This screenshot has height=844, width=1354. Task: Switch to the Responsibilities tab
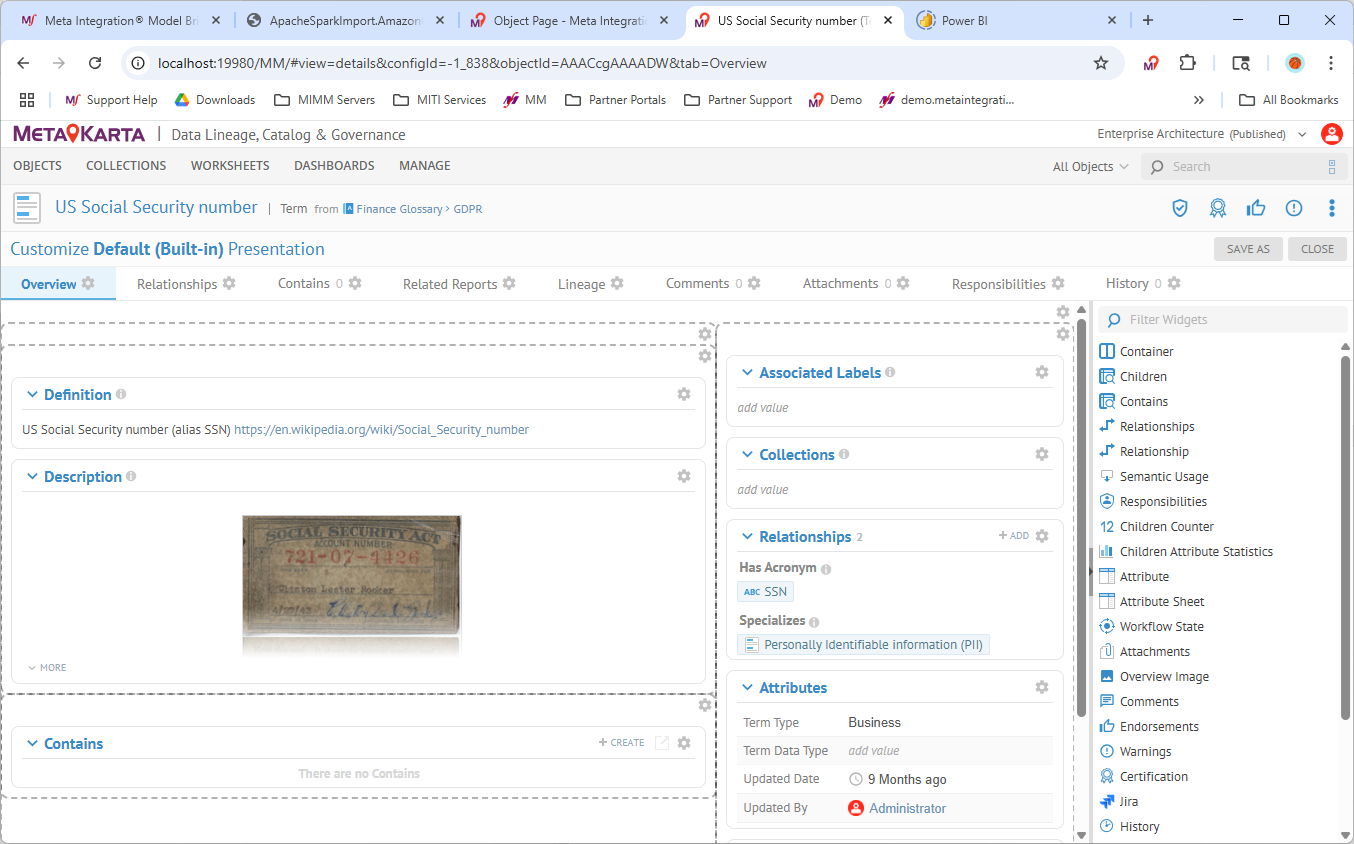pyautogui.click(x=998, y=284)
